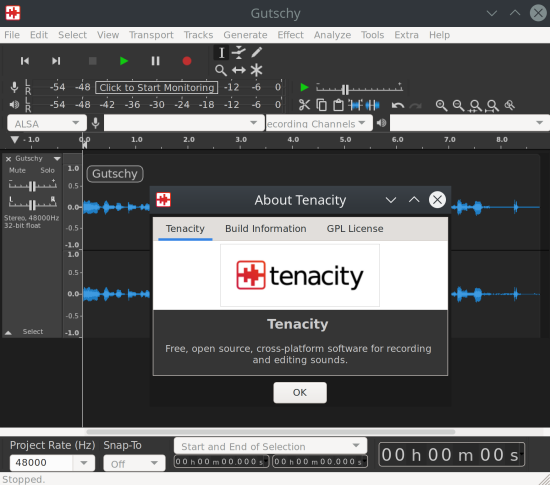Start playback with the green Play button
This screenshot has width=550, height=485.
coord(123,61)
